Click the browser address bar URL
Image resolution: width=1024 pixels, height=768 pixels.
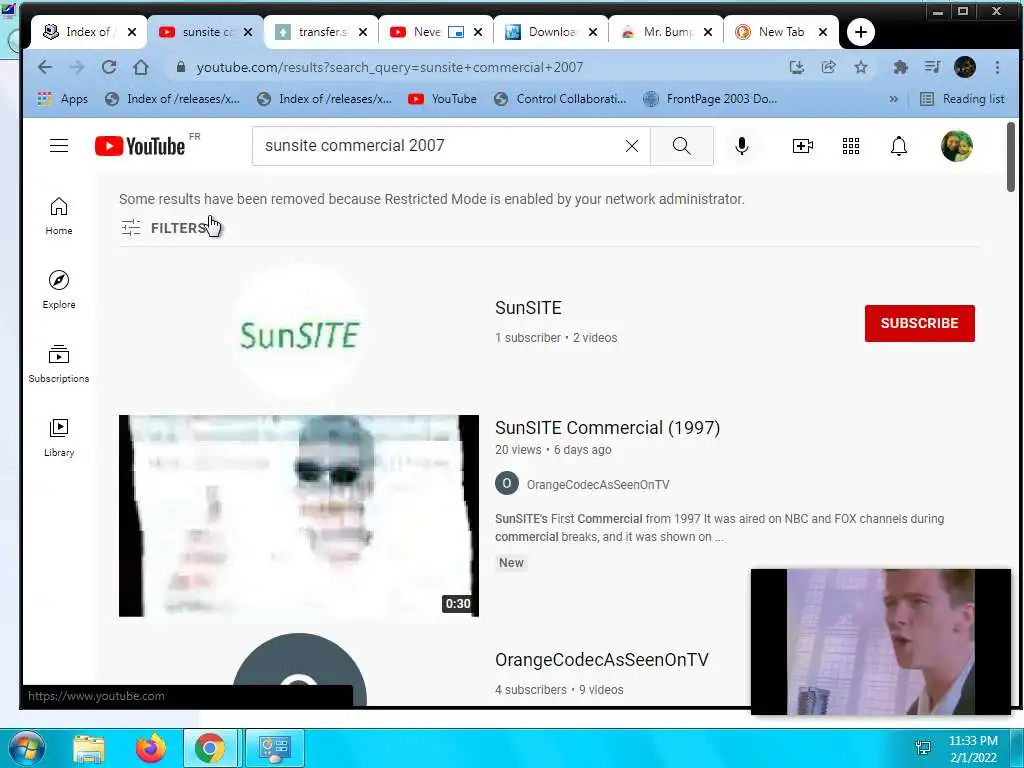pos(389,67)
